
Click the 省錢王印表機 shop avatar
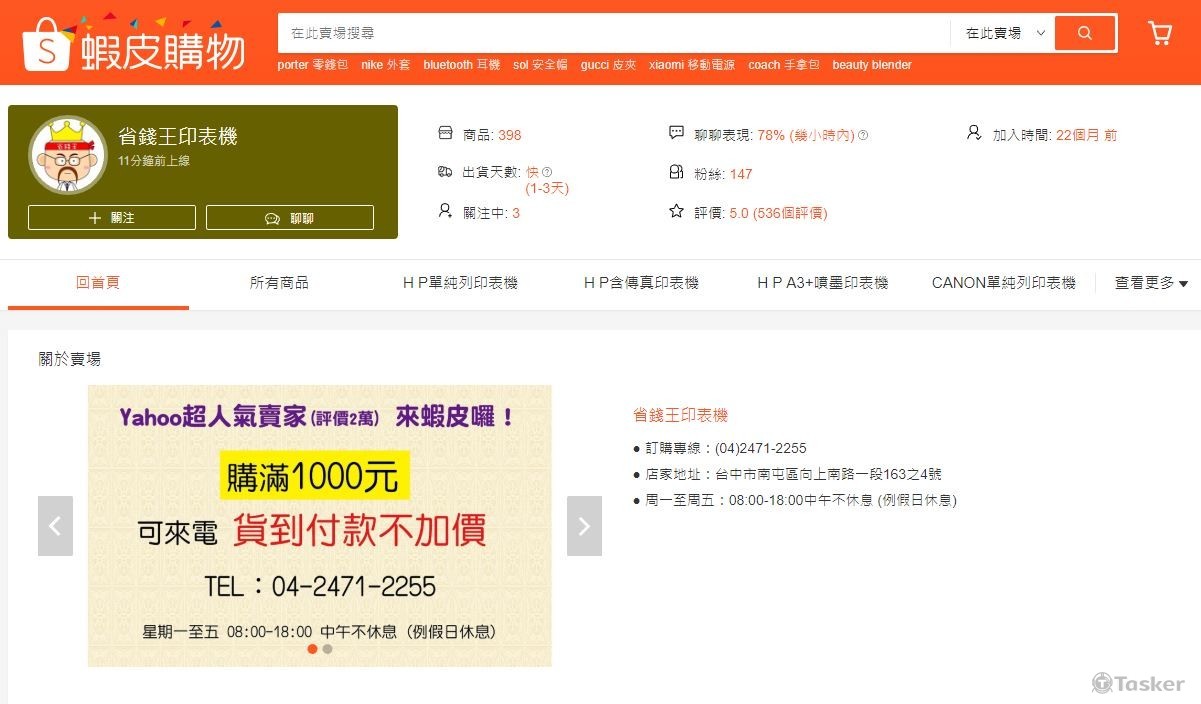click(68, 155)
